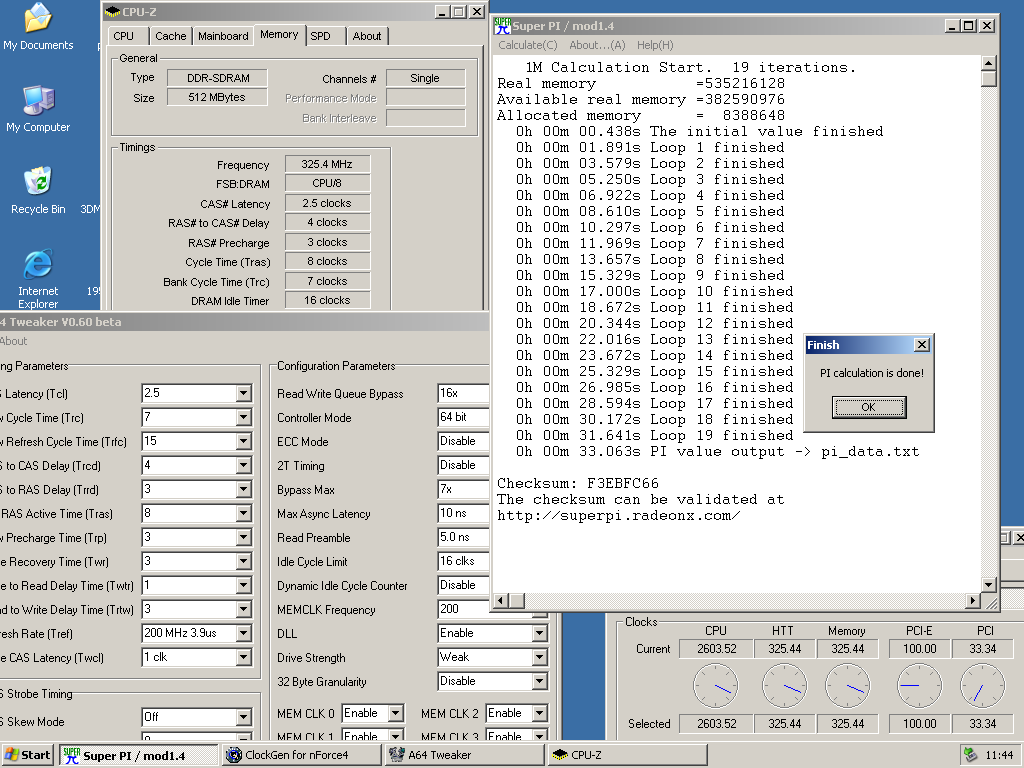Expand the Write Delay Time (Trtw) dropdown

pos(244,610)
